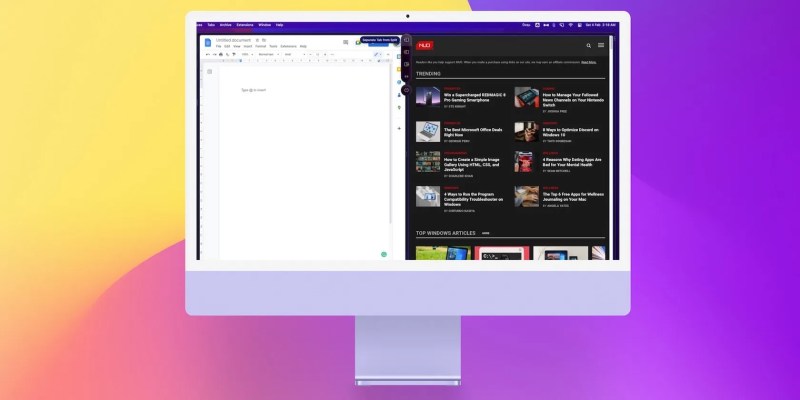Image resolution: width=800 pixels, height=400 pixels.
Task: Click the swap panes arrows icon
Action: coord(407,77)
